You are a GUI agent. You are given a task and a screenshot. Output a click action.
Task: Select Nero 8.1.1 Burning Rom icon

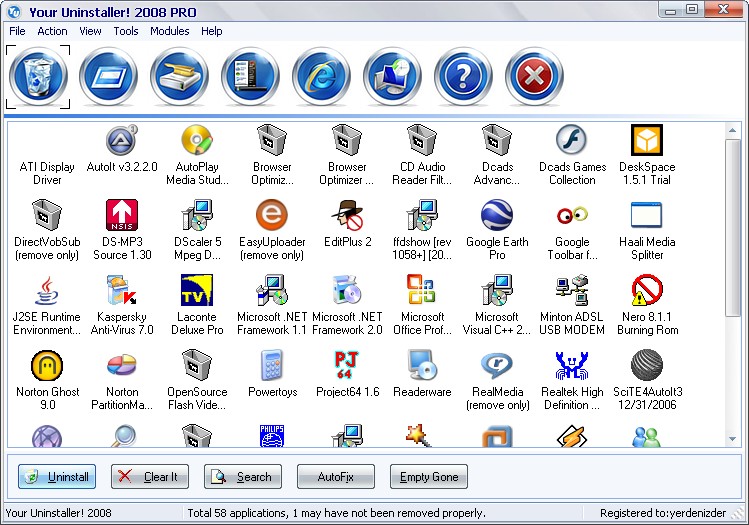coord(647,290)
